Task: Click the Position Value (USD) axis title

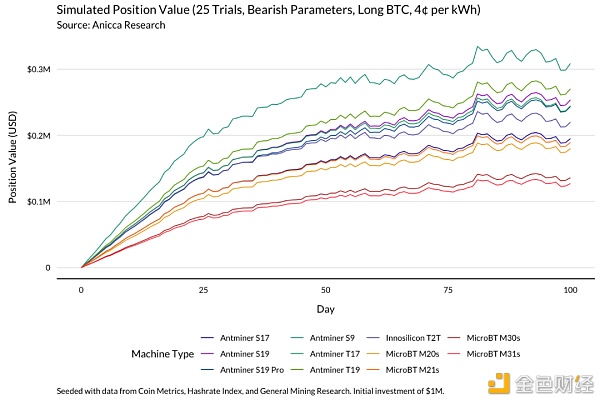Action: click(x=14, y=167)
